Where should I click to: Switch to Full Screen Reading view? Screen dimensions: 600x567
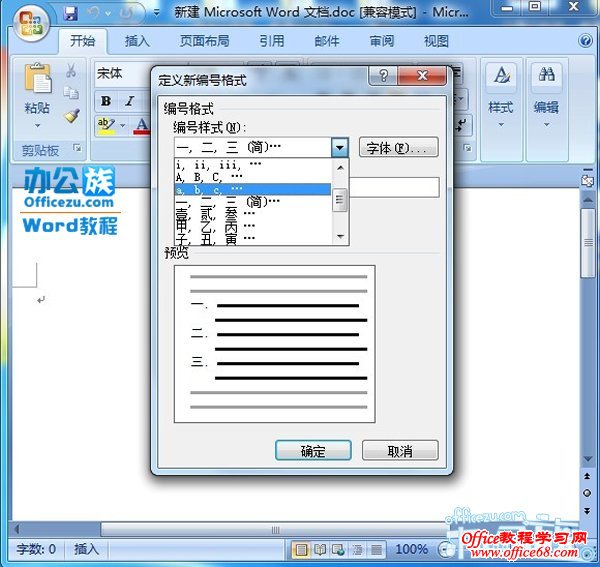click(320, 550)
